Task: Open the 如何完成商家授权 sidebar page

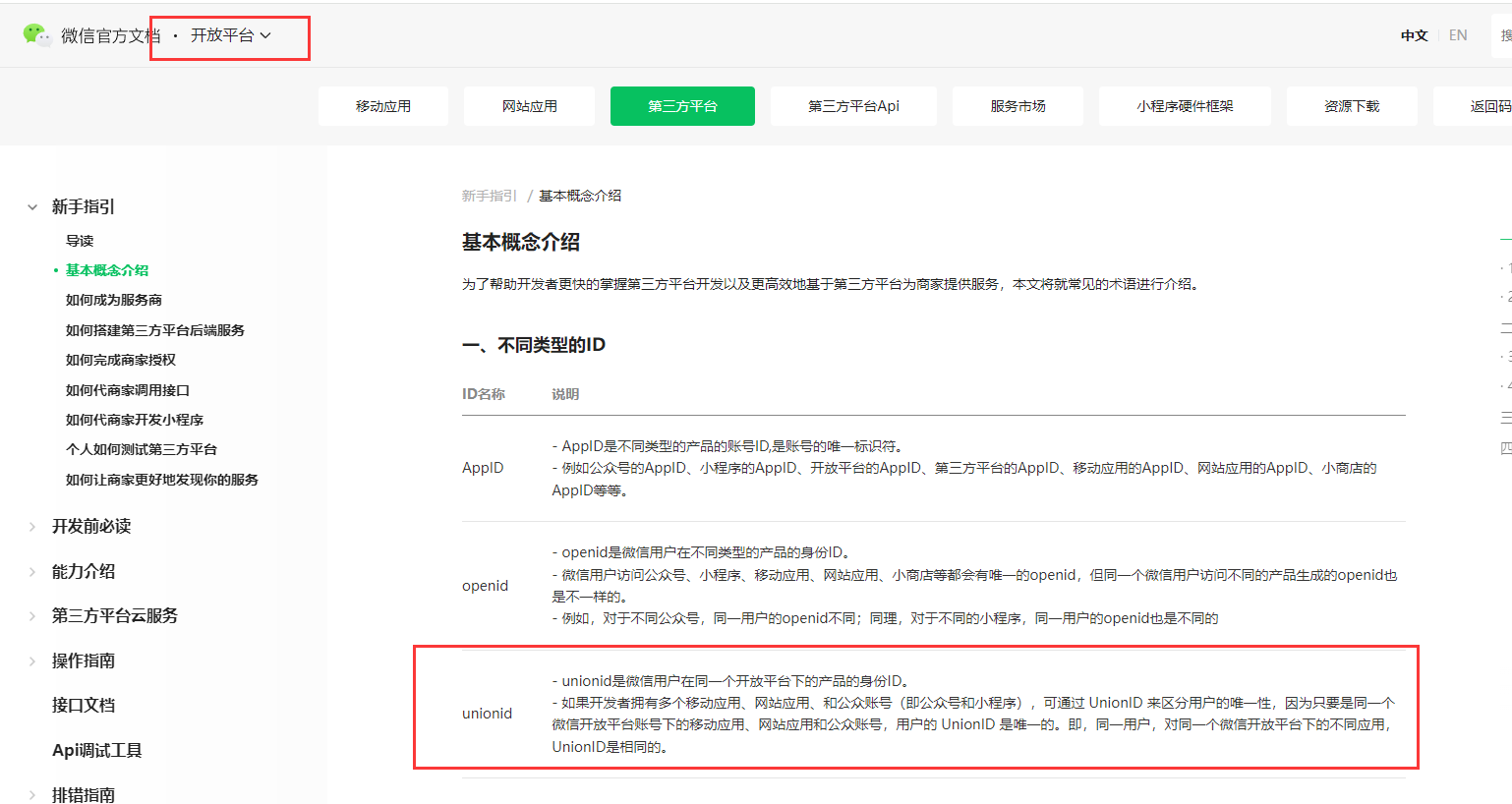Action: [121, 360]
